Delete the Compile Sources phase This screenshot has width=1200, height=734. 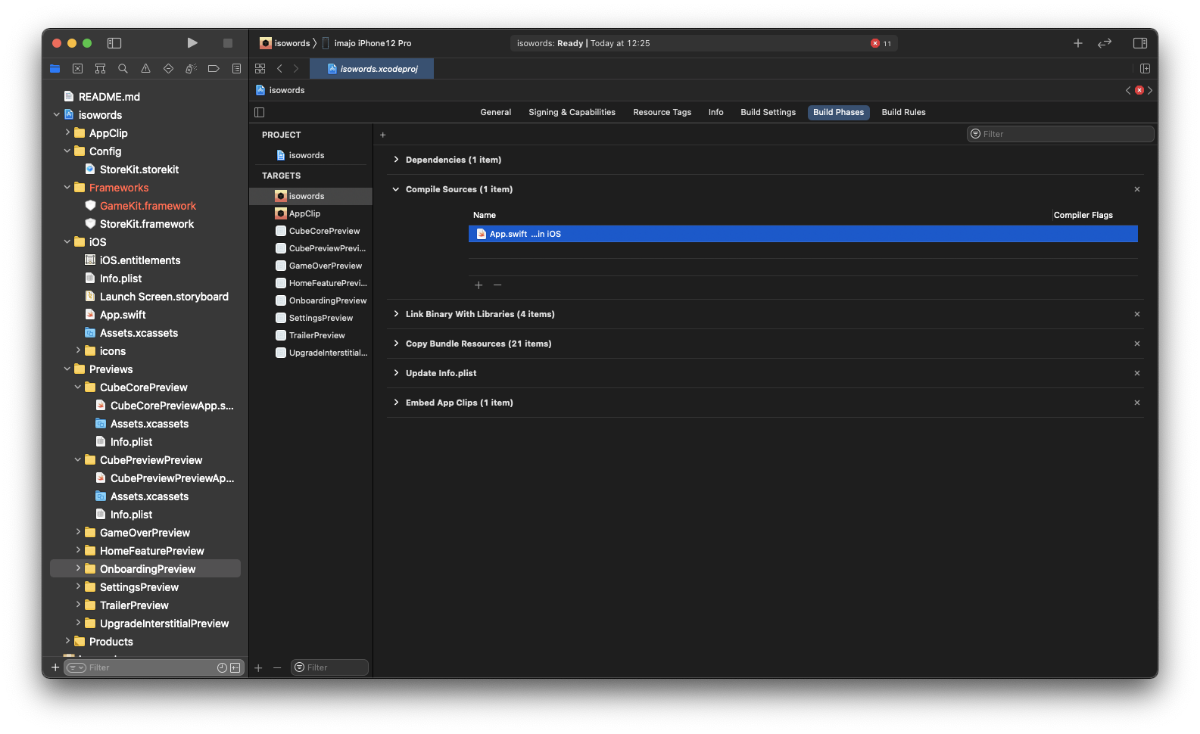point(1137,189)
